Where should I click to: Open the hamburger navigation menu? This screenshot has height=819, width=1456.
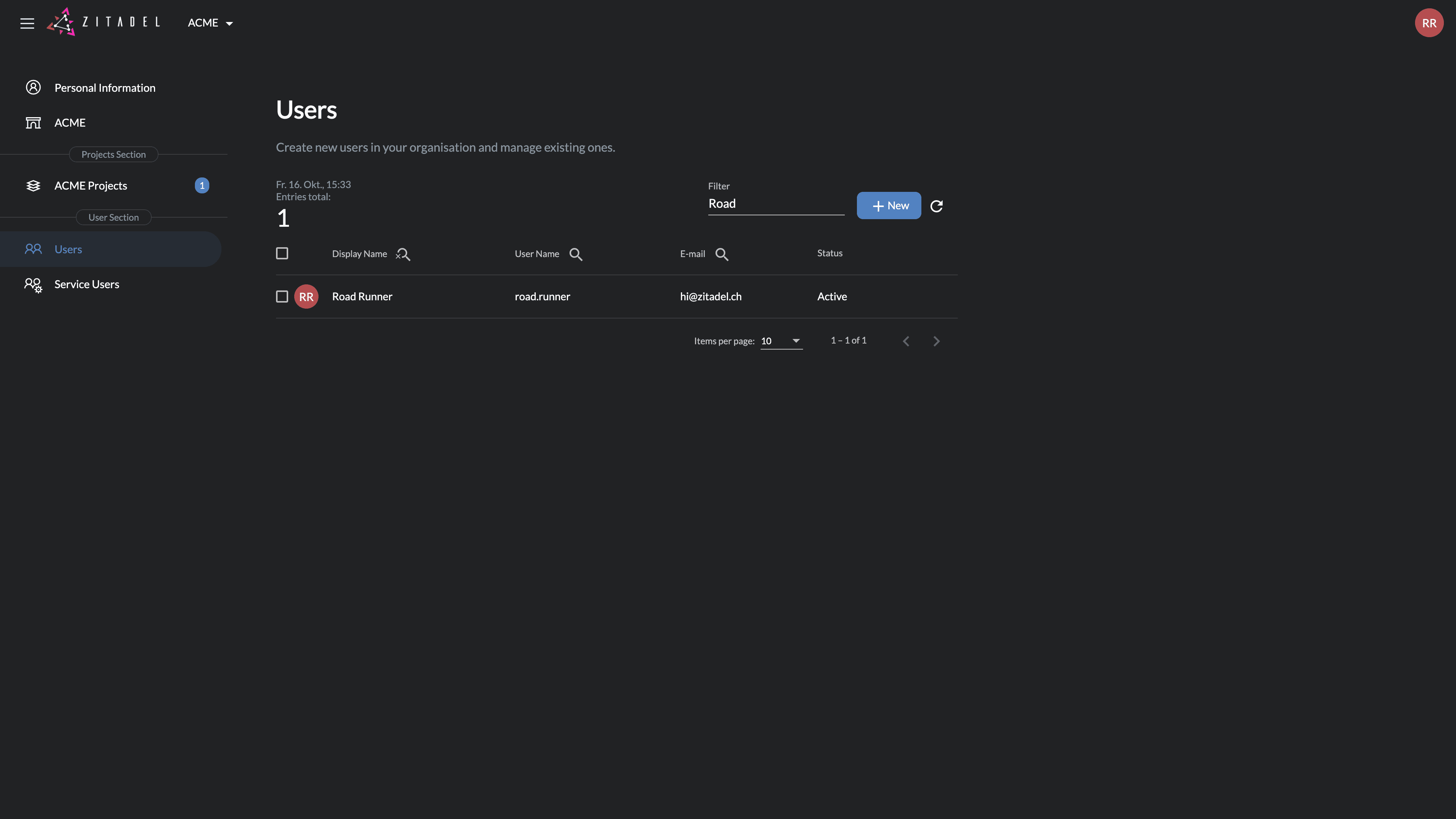coord(27,23)
